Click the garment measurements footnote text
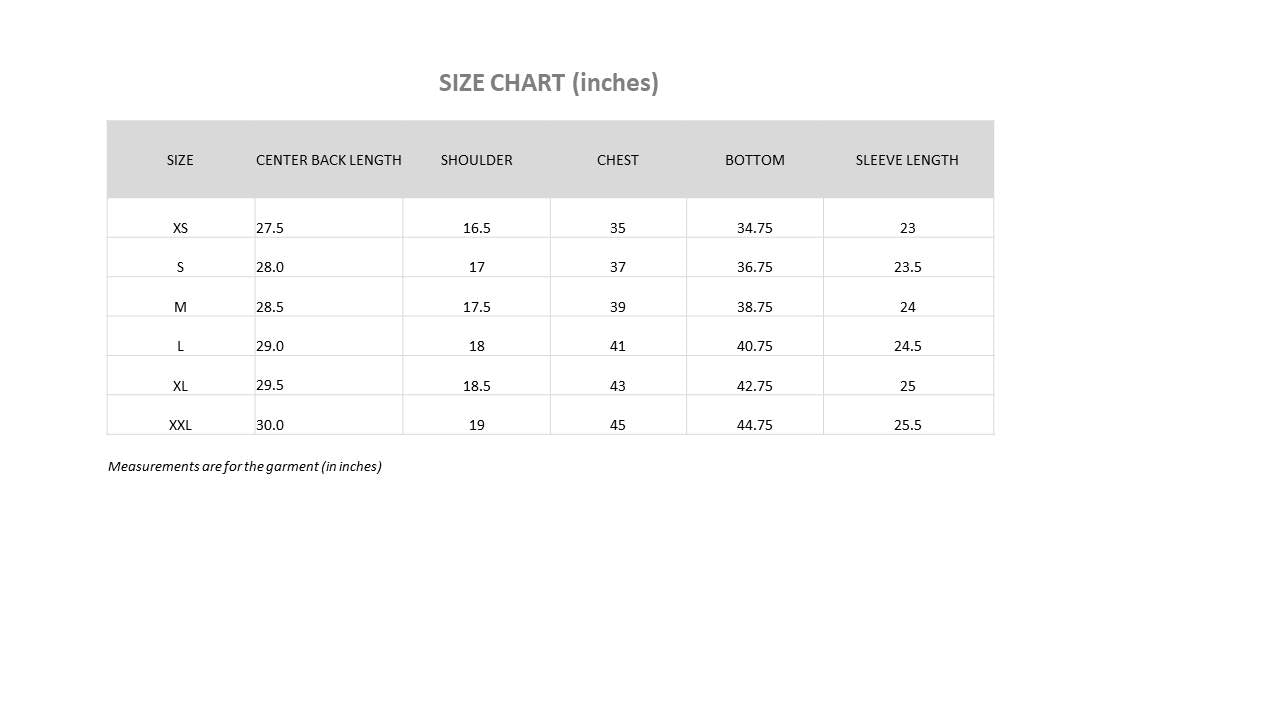Viewport: 1280px width, 720px height. [x=245, y=467]
